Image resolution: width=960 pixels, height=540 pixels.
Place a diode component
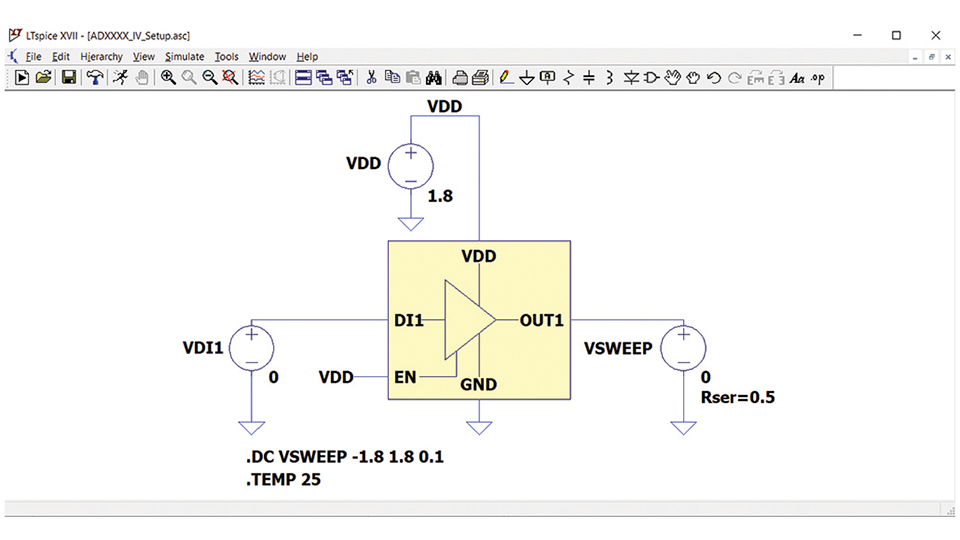coord(631,78)
